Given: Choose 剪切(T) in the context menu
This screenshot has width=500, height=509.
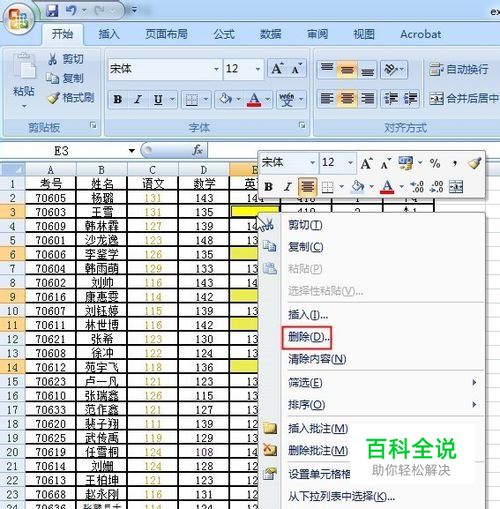Looking at the screenshot, I should tap(372, 225).
